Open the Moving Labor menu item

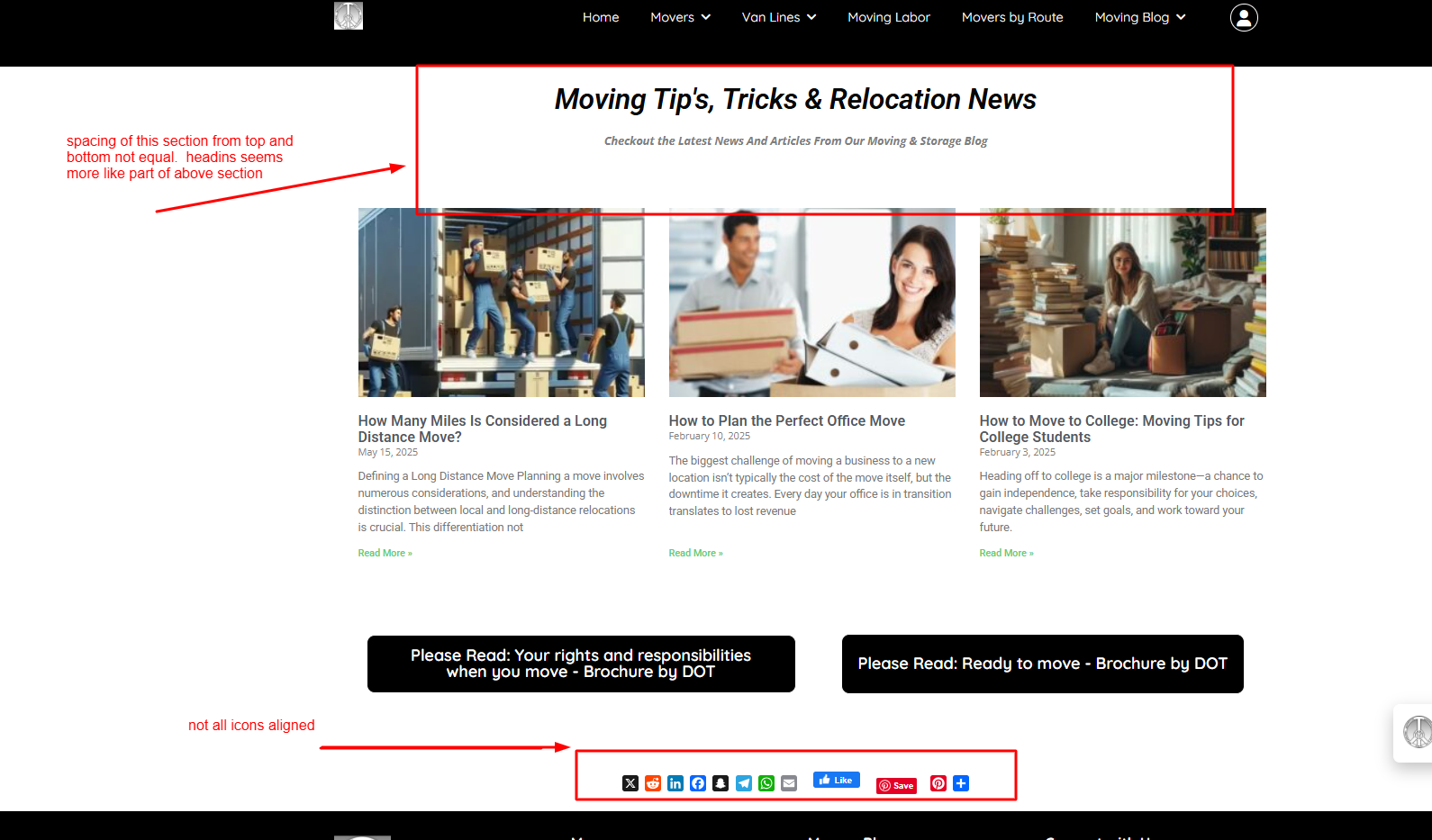pyautogui.click(x=888, y=17)
